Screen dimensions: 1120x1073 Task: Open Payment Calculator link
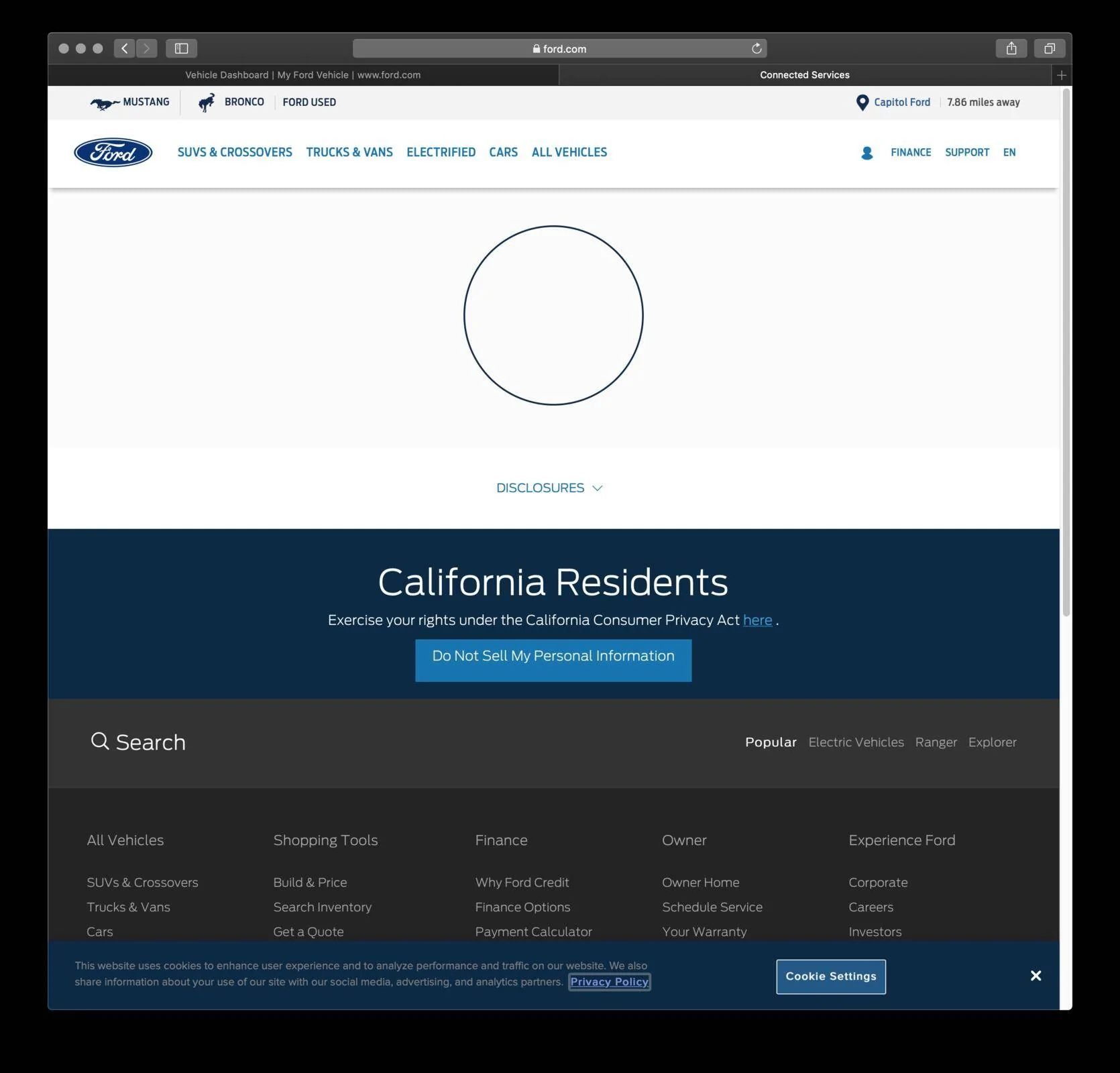click(x=534, y=932)
